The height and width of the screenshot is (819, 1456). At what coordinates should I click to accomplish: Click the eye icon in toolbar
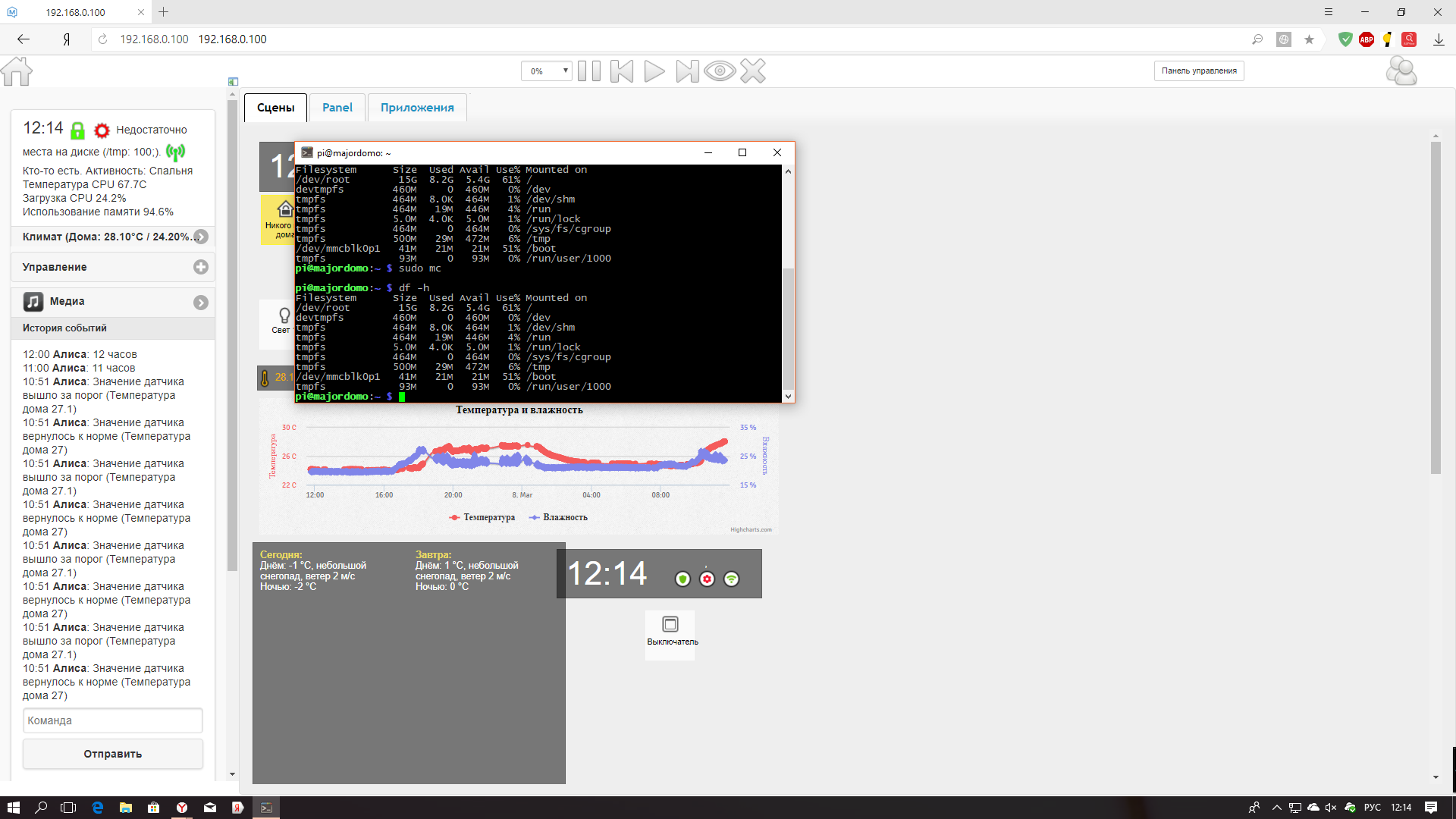tap(720, 71)
